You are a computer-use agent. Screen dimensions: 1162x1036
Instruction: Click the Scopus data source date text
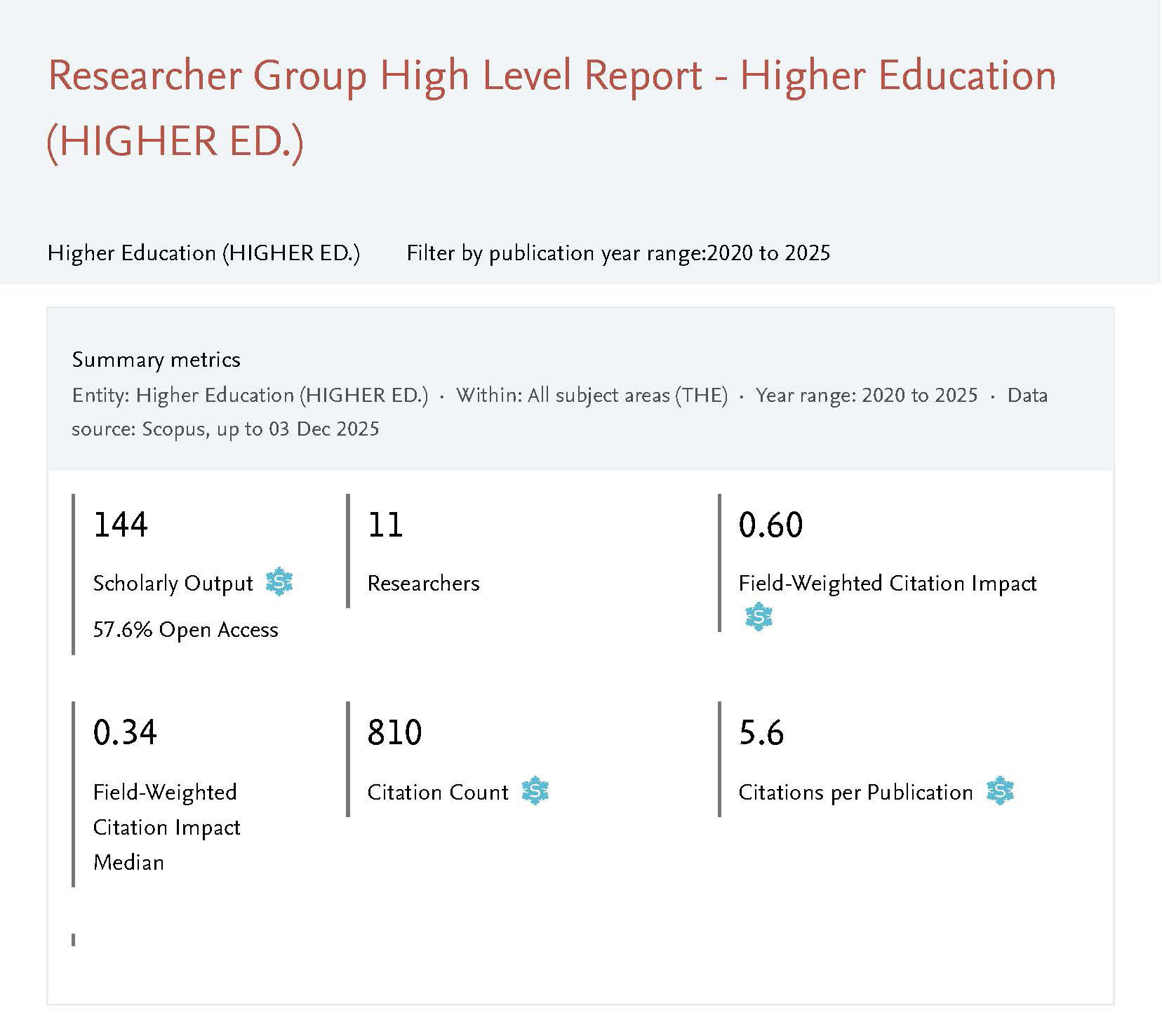(225, 429)
